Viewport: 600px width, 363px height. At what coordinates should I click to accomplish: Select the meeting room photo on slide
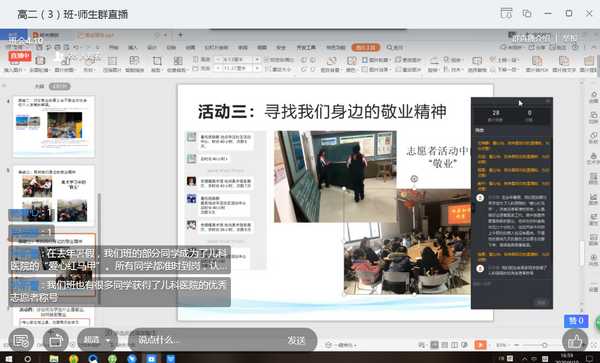(408, 242)
